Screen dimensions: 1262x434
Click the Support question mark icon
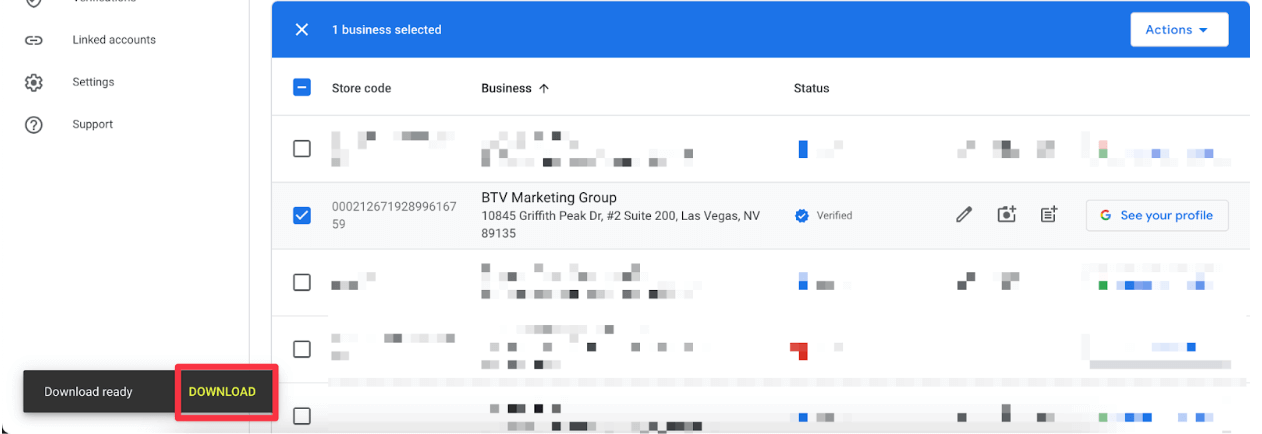pos(34,125)
